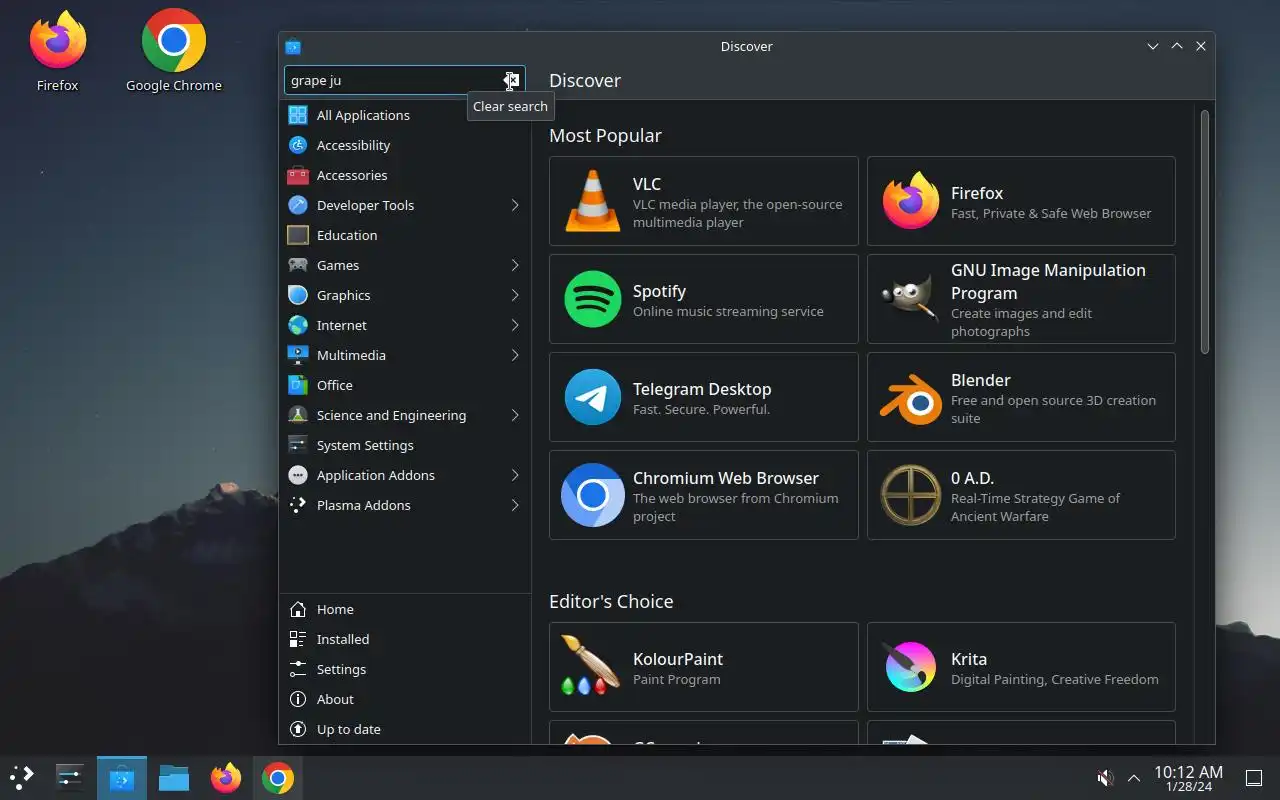The height and width of the screenshot is (800, 1280).
Task: Select the Multimedia category
Action: coord(405,355)
